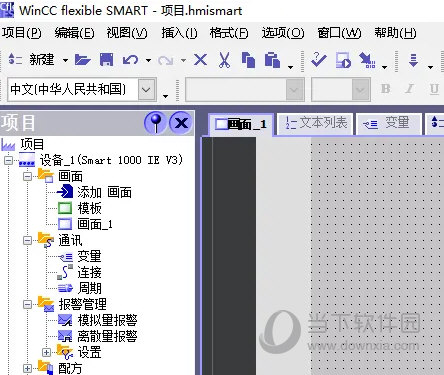The height and width of the screenshot is (375, 444).
Task: Select the 周期 tree item
Action: point(89,288)
